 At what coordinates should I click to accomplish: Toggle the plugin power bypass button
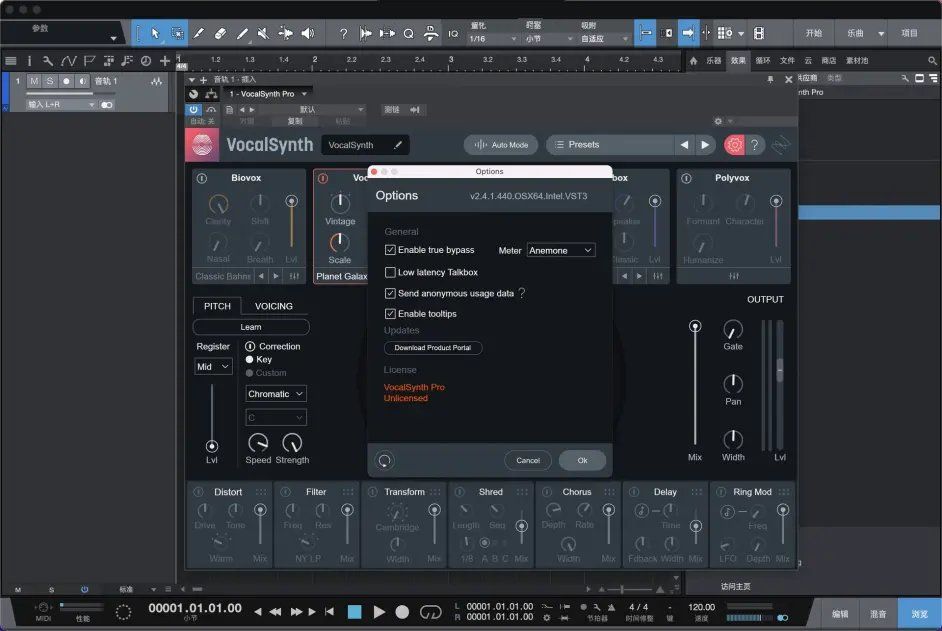click(193, 109)
